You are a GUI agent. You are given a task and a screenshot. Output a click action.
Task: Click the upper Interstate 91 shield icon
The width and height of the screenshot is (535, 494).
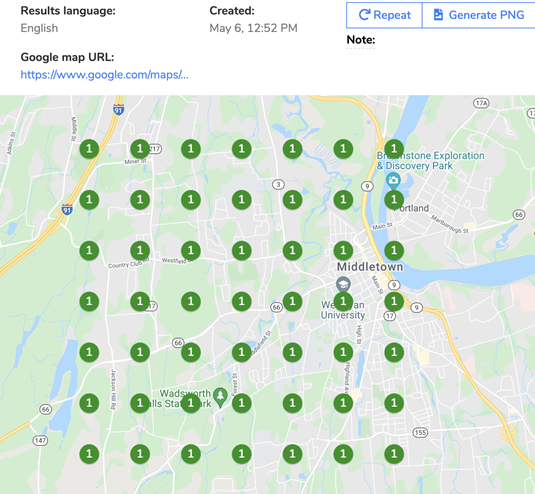[x=118, y=110]
